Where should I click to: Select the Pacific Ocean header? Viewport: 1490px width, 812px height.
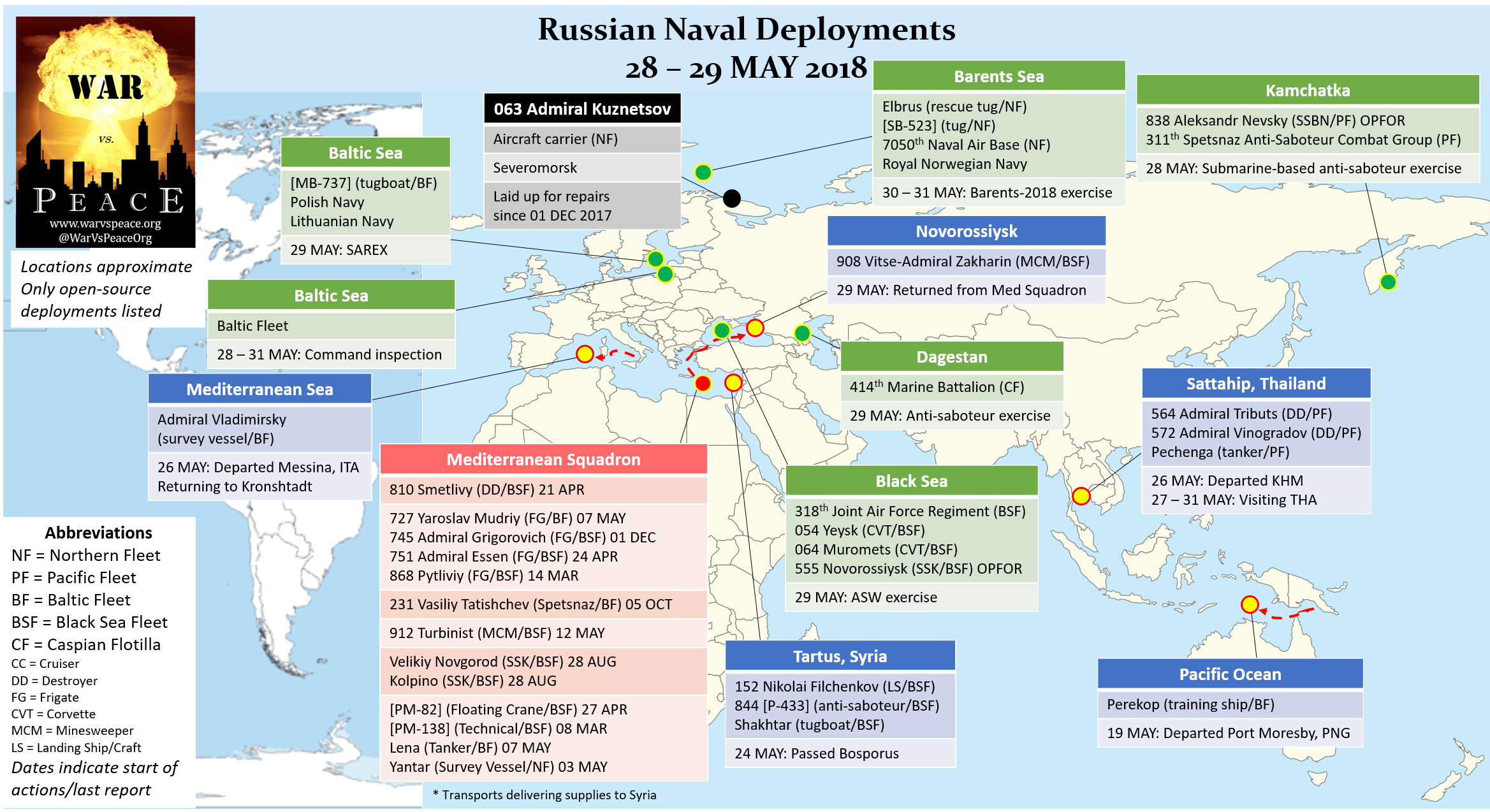tap(1230, 674)
